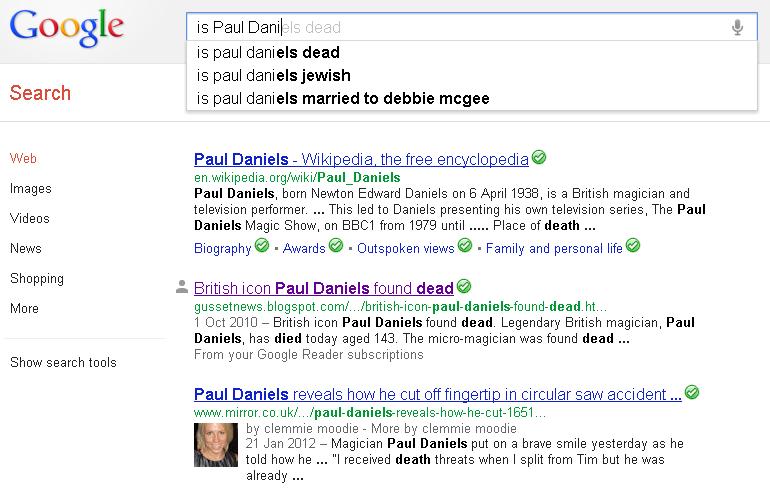Click the microphone voice search icon

tap(737, 28)
